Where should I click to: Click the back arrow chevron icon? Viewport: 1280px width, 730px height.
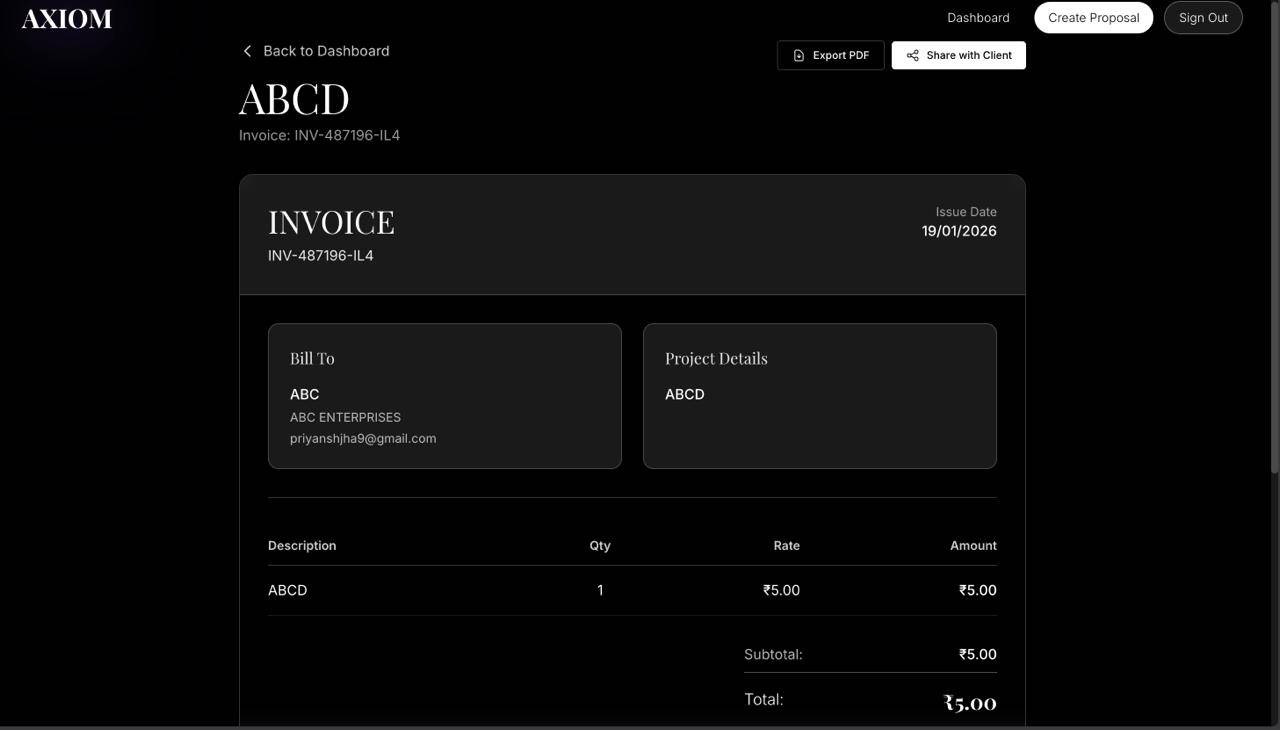[x=247, y=51]
